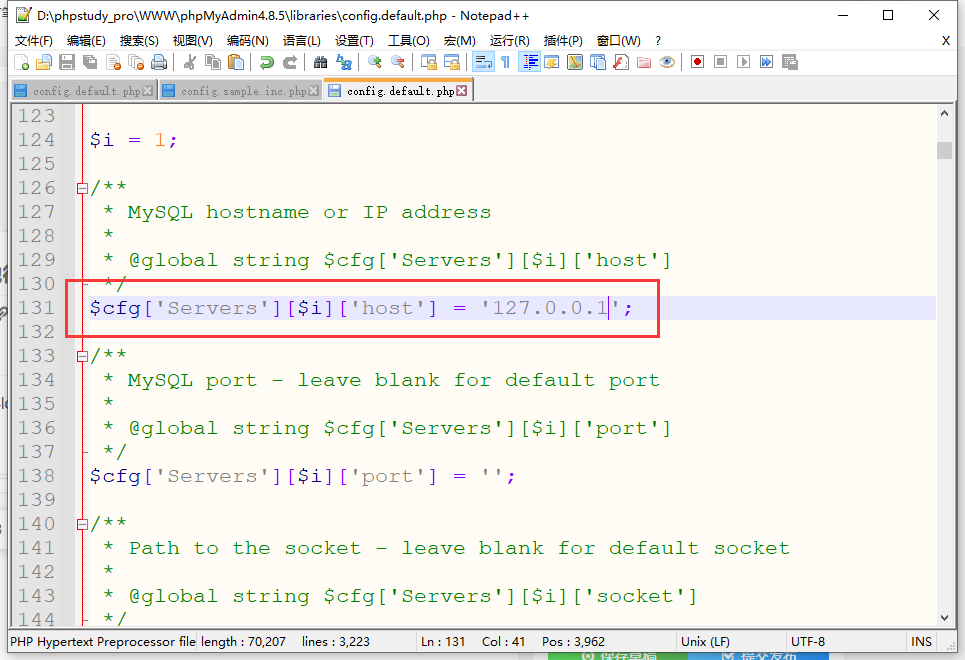
Task: Toggle the indent guide button
Action: pyautogui.click(x=529, y=62)
